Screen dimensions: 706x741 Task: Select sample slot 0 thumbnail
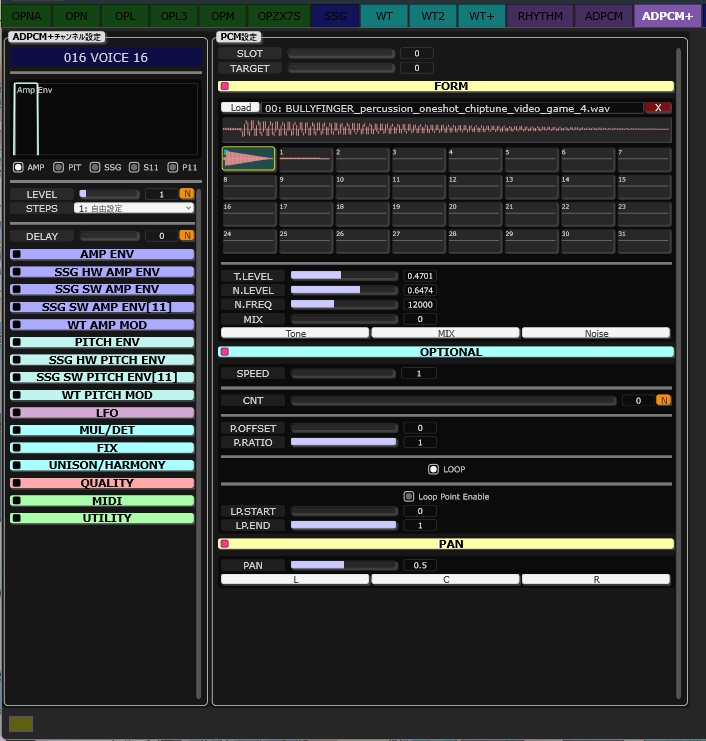pos(249,159)
